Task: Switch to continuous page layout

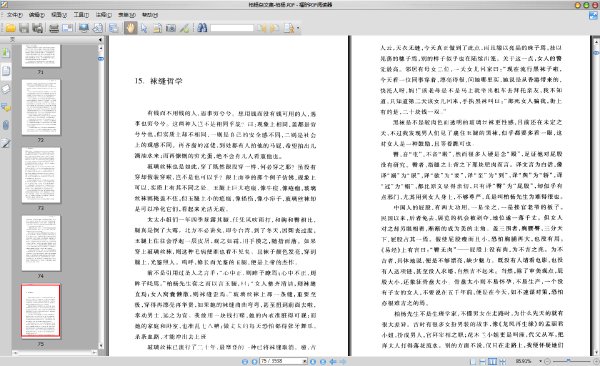Action: click(483, 361)
